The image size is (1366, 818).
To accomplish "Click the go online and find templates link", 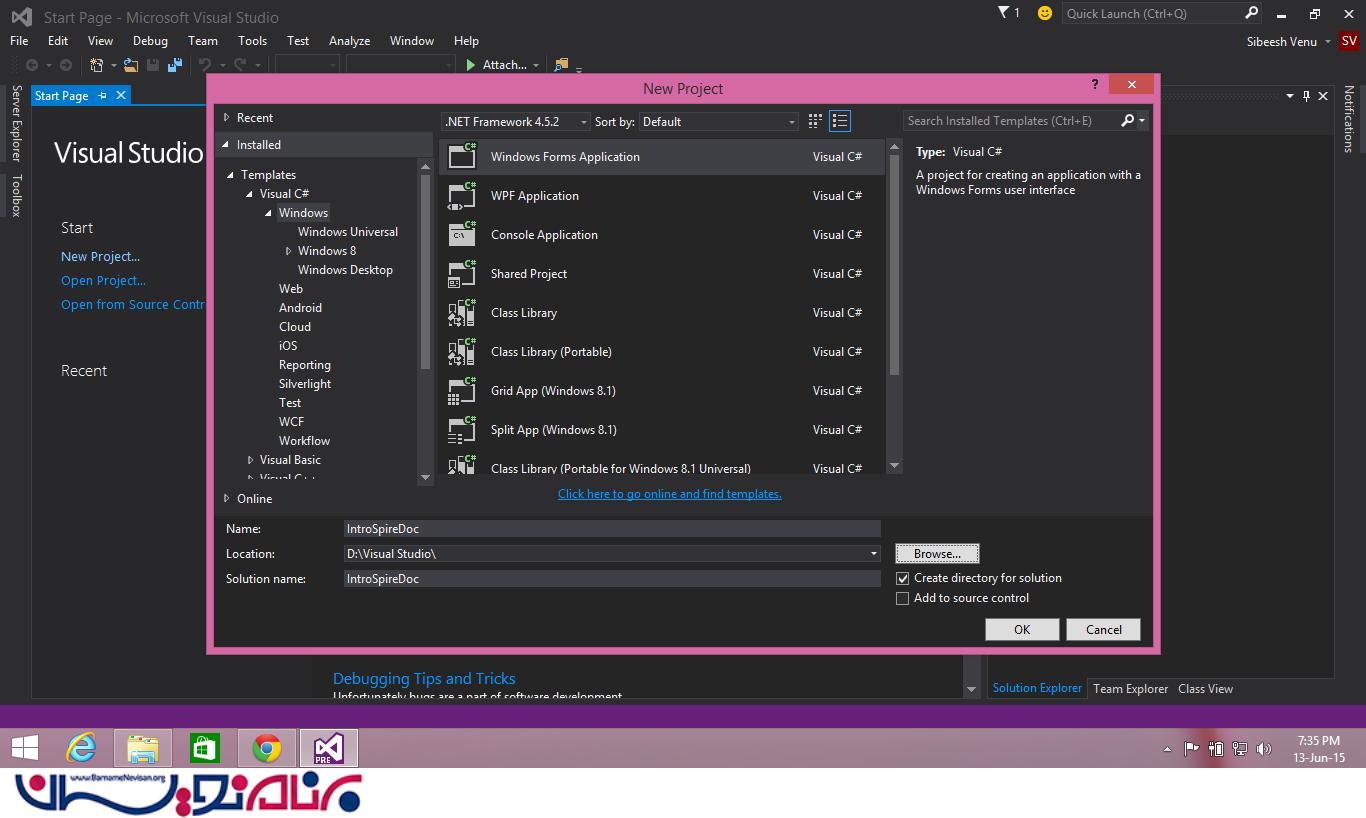I will tap(669, 494).
